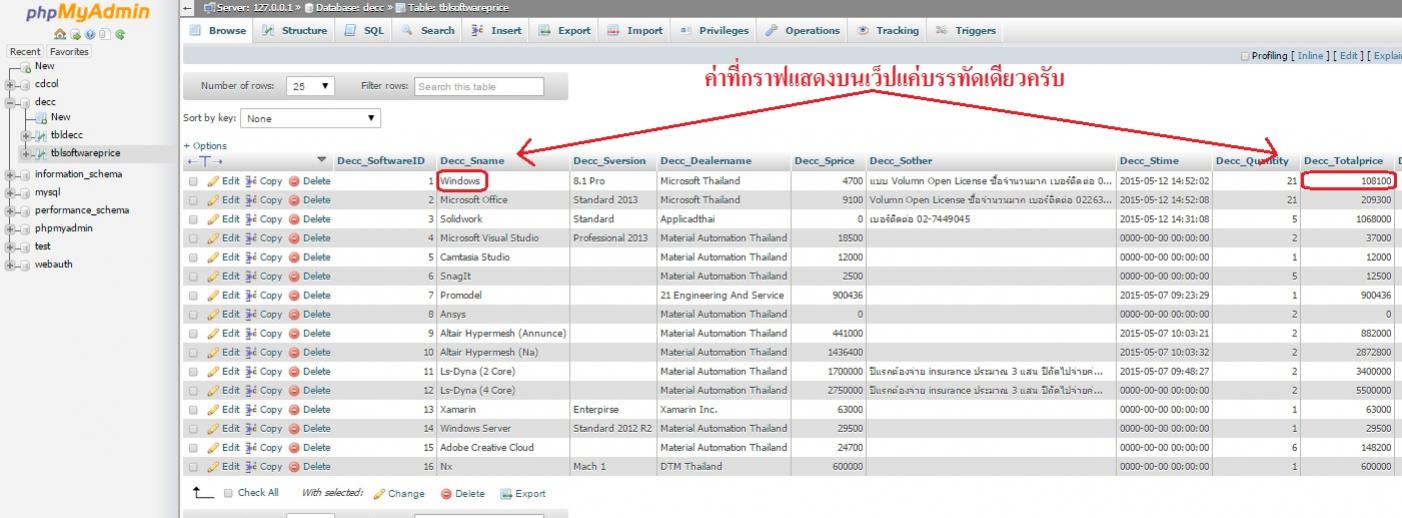Open the Number of rows dropdown
The width and height of the screenshot is (1402, 518).
(x=311, y=86)
